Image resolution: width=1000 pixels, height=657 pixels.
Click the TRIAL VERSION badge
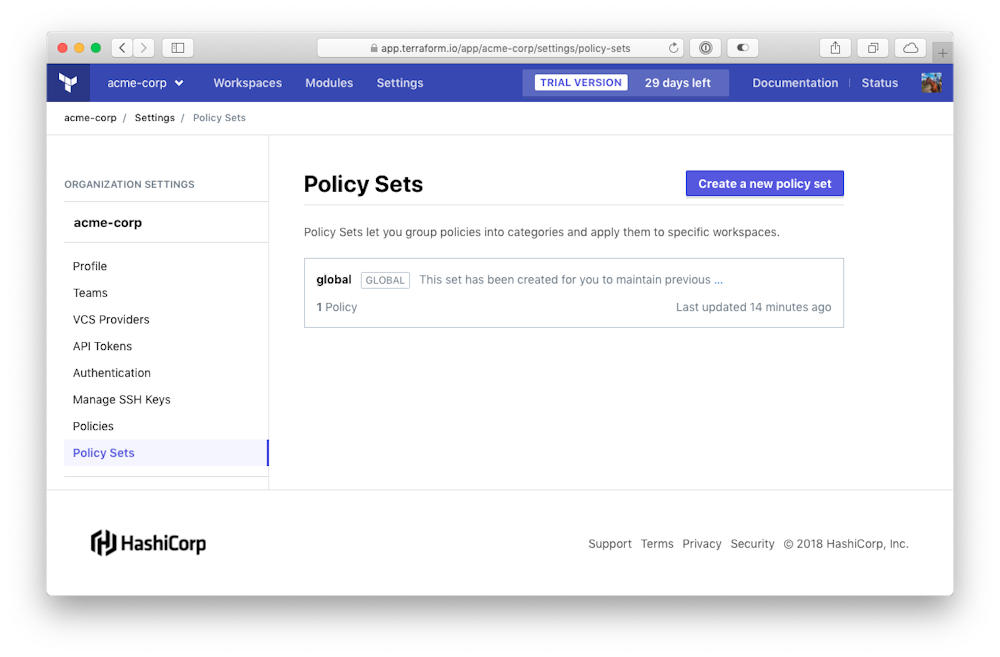point(581,82)
